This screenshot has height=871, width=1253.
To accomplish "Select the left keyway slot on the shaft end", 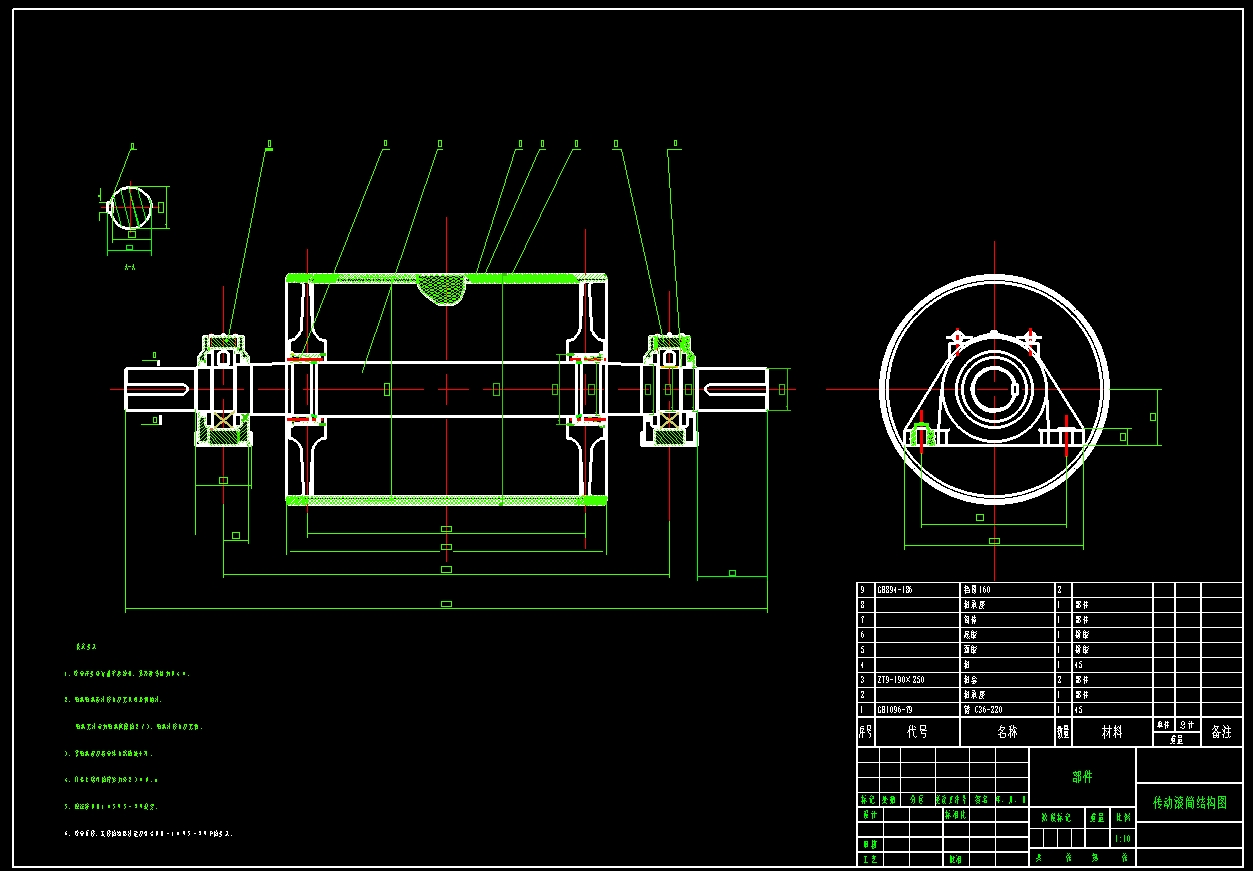I will (160, 389).
